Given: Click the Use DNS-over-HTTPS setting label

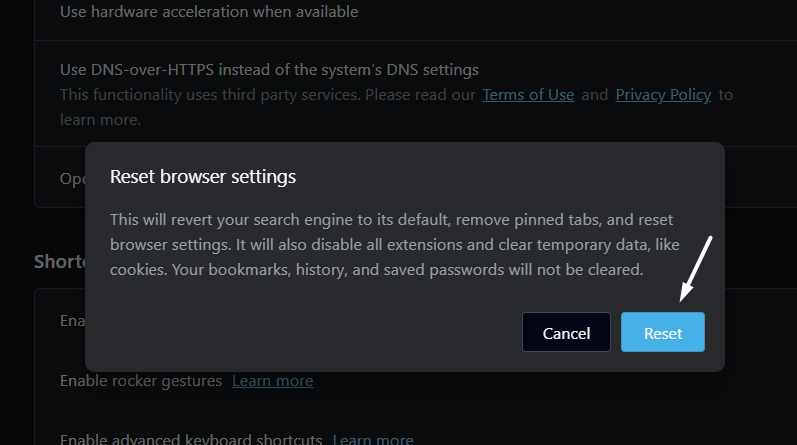Looking at the screenshot, I should pyautogui.click(x=269, y=70).
